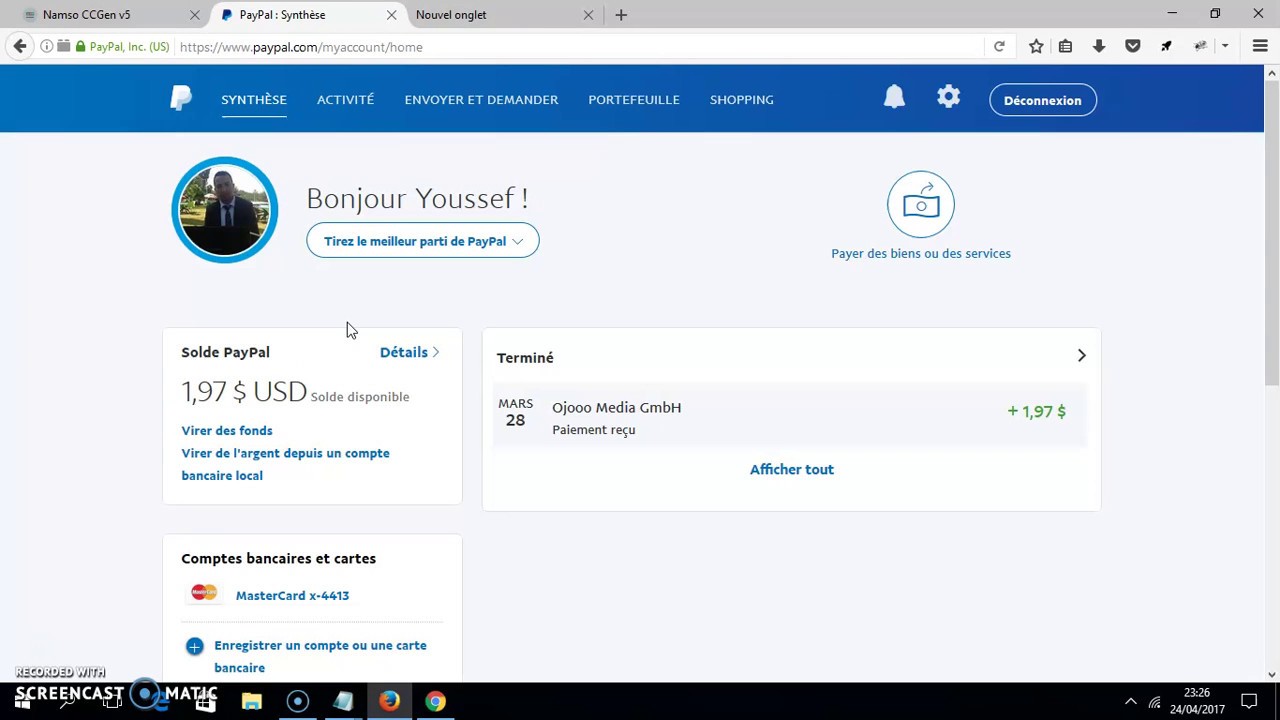Open the notifications bell

tap(894, 97)
